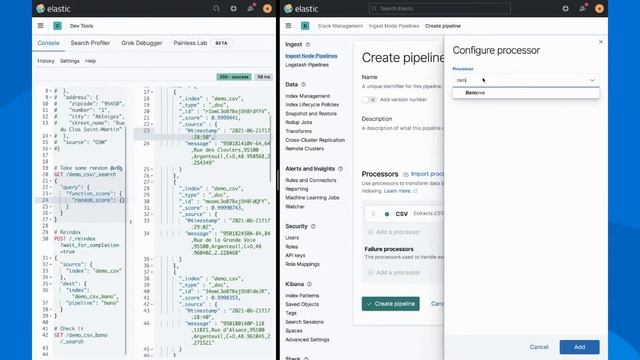The height and width of the screenshot is (360, 640).
Task: Click Add a processor under Failure processors
Action: (394, 272)
